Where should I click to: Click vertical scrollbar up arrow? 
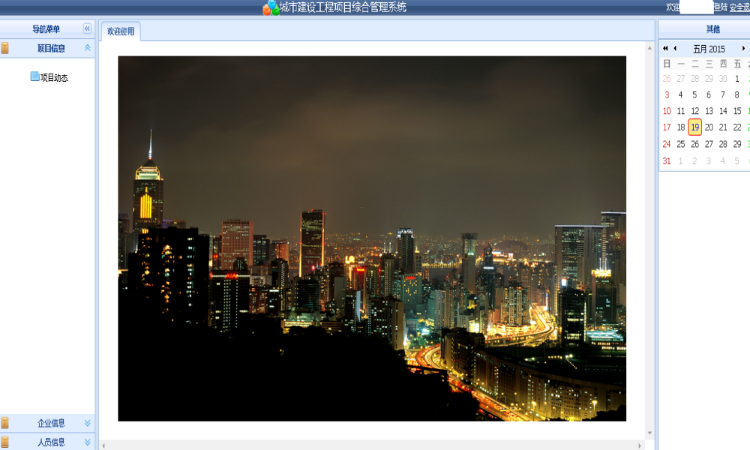(x=650, y=48)
